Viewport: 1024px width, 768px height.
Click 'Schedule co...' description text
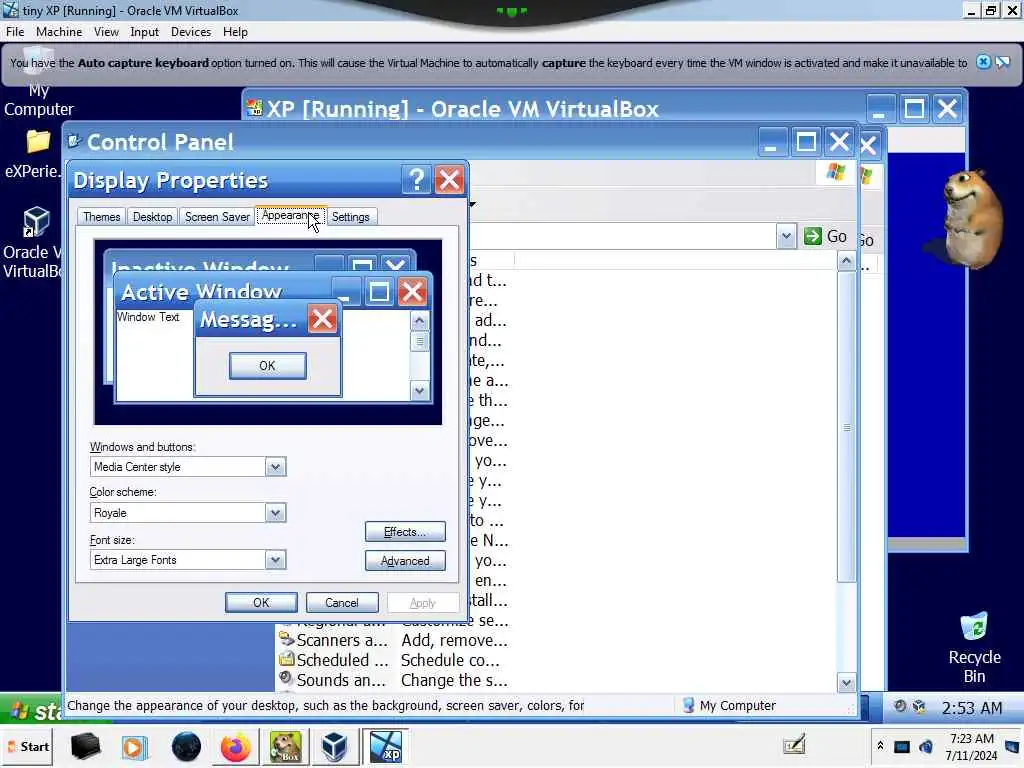tap(450, 660)
